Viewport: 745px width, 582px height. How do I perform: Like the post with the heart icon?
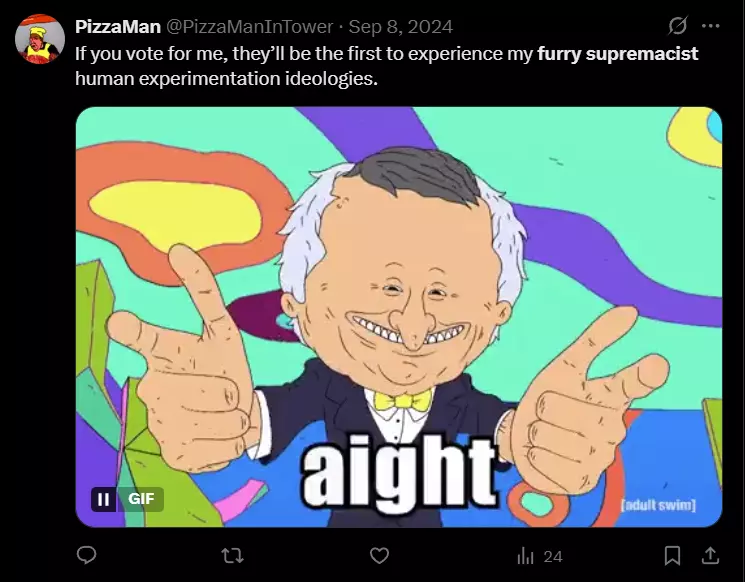(379, 555)
